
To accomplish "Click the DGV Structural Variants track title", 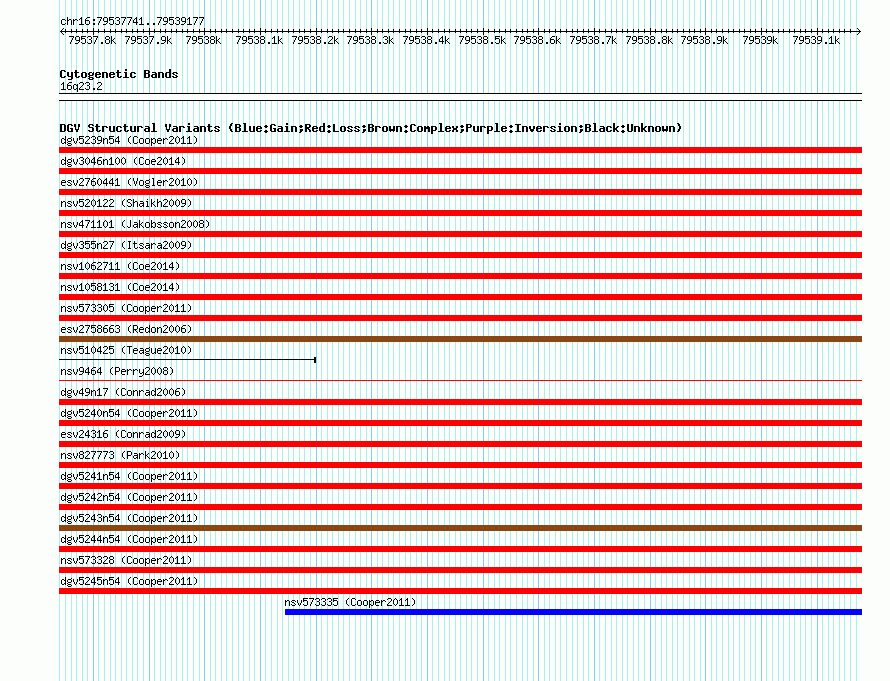I will [x=371, y=128].
